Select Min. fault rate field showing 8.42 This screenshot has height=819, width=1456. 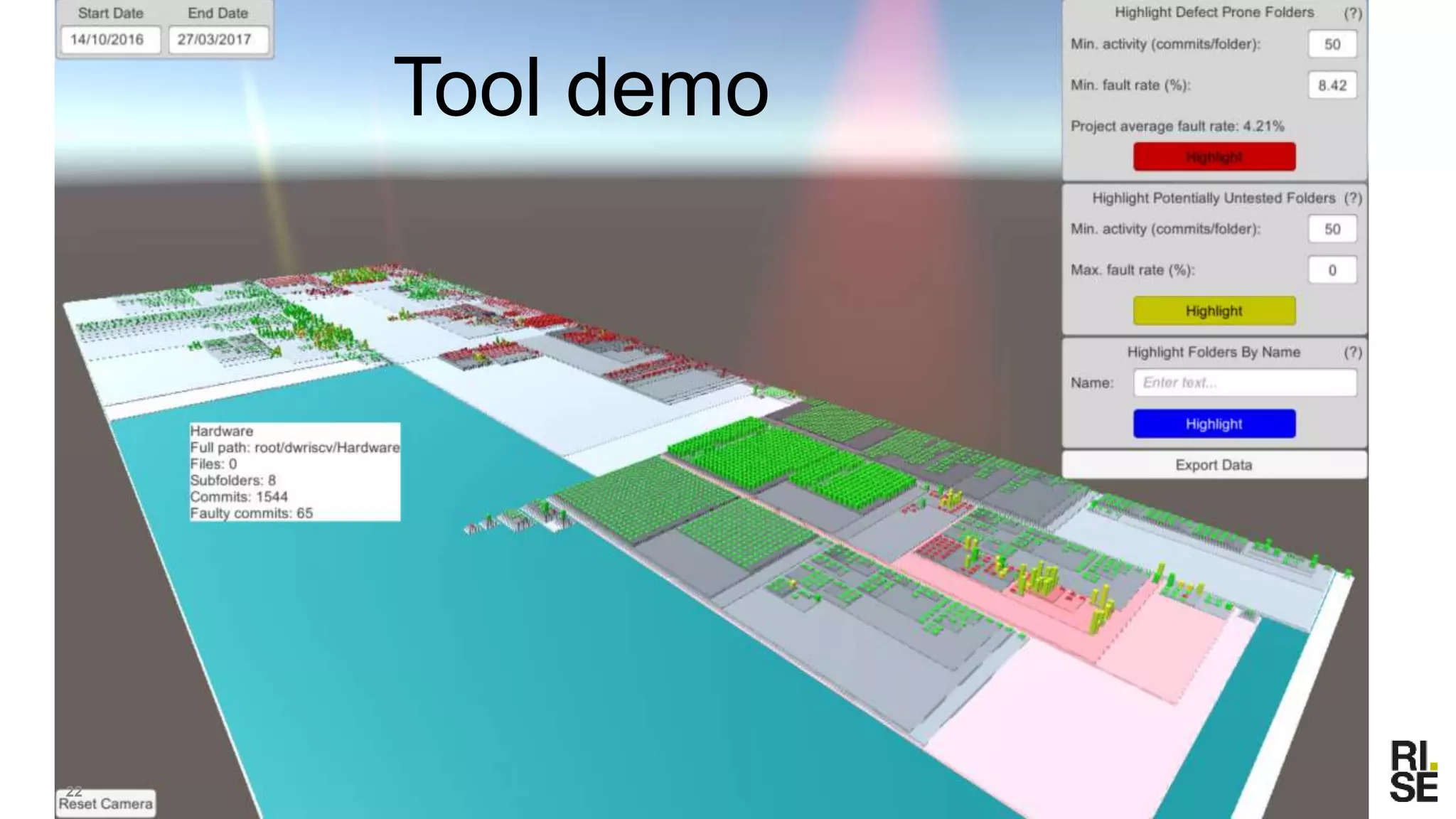click(x=1332, y=85)
